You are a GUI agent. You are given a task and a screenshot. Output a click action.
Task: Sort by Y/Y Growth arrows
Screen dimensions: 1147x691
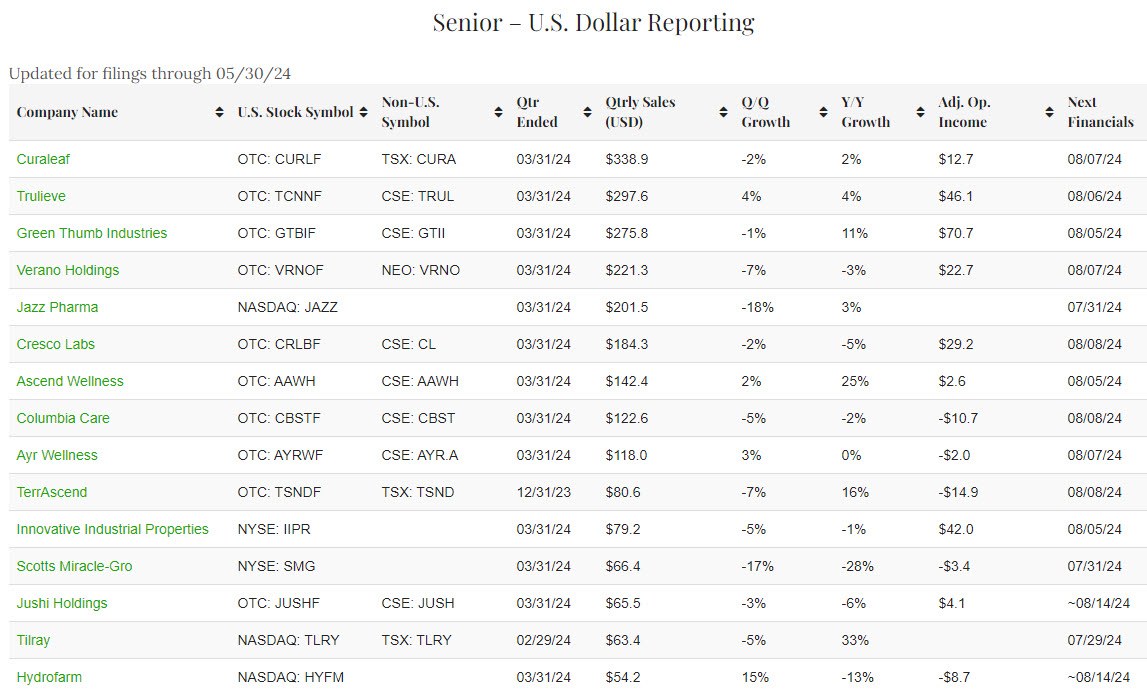coord(921,113)
